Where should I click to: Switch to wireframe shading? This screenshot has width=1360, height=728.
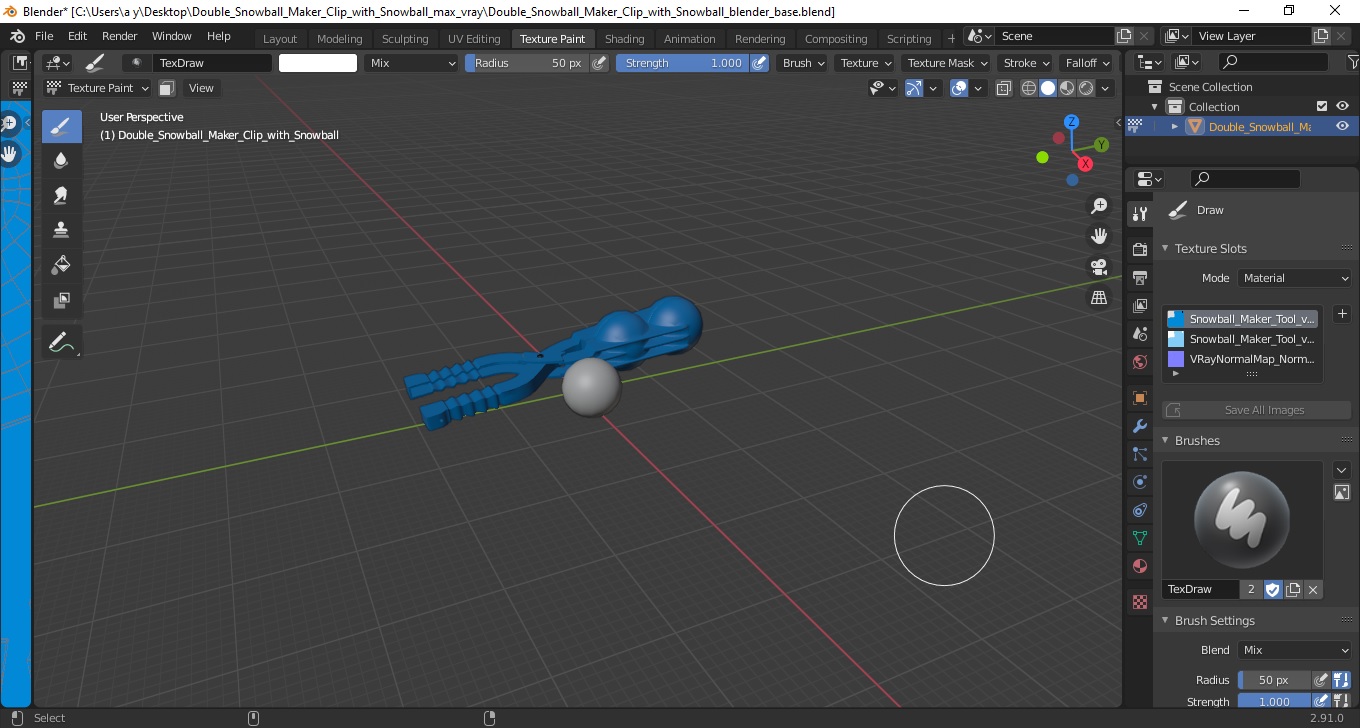[1029, 88]
